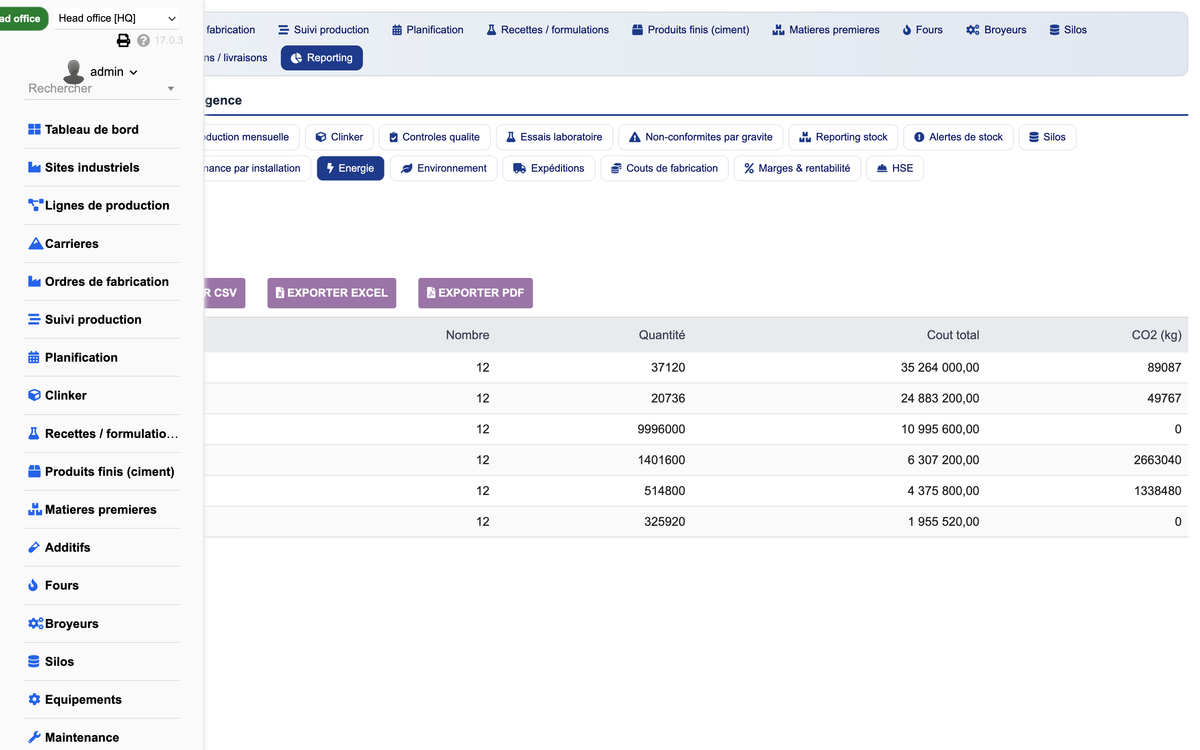This screenshot has height=750, width=1200.
Task: Select Produits finis (ciment) in the top menu
Action: (x=691, y=30)
